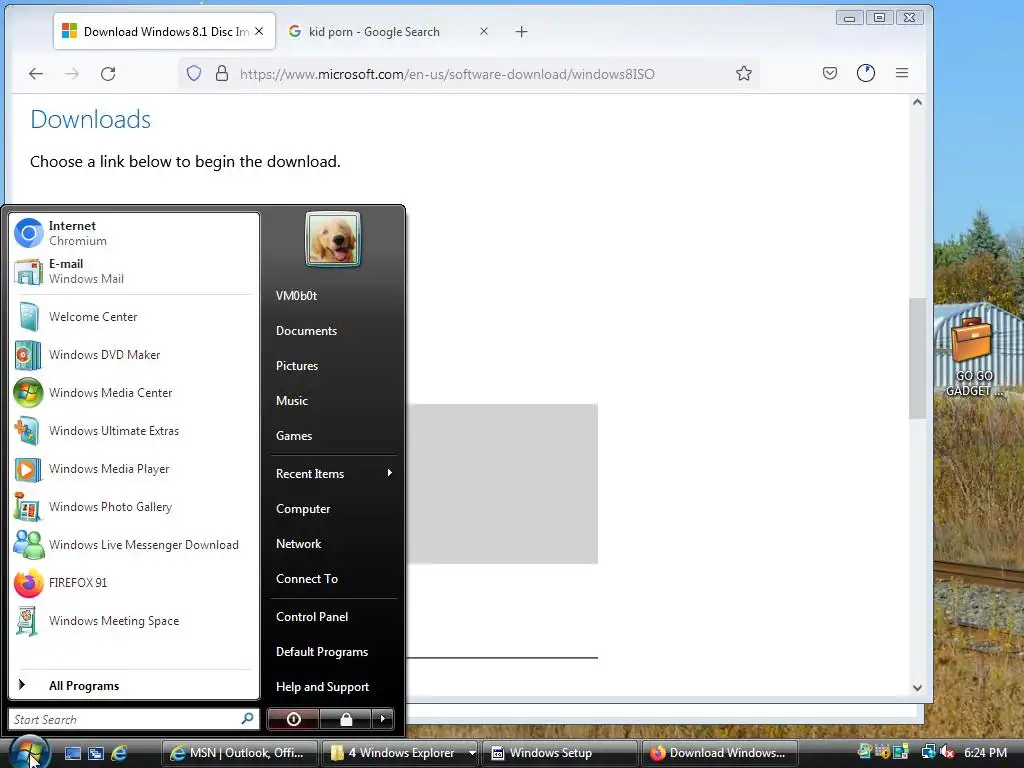The height and width of the screenshot is (768, 1024).
Task: Start Windows Media Center
Action: [134, 392]
